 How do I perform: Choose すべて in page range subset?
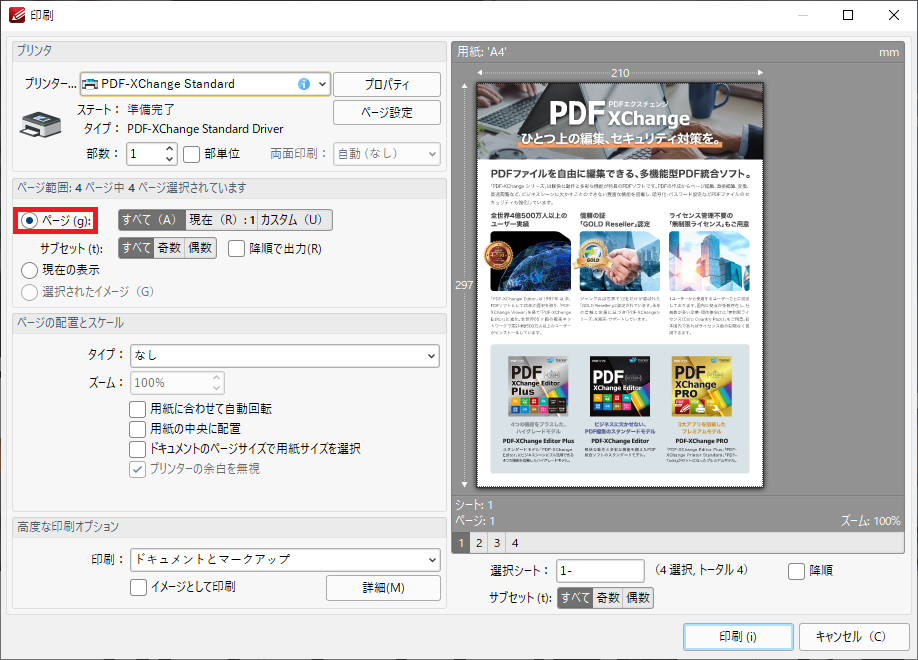point(136,248)
